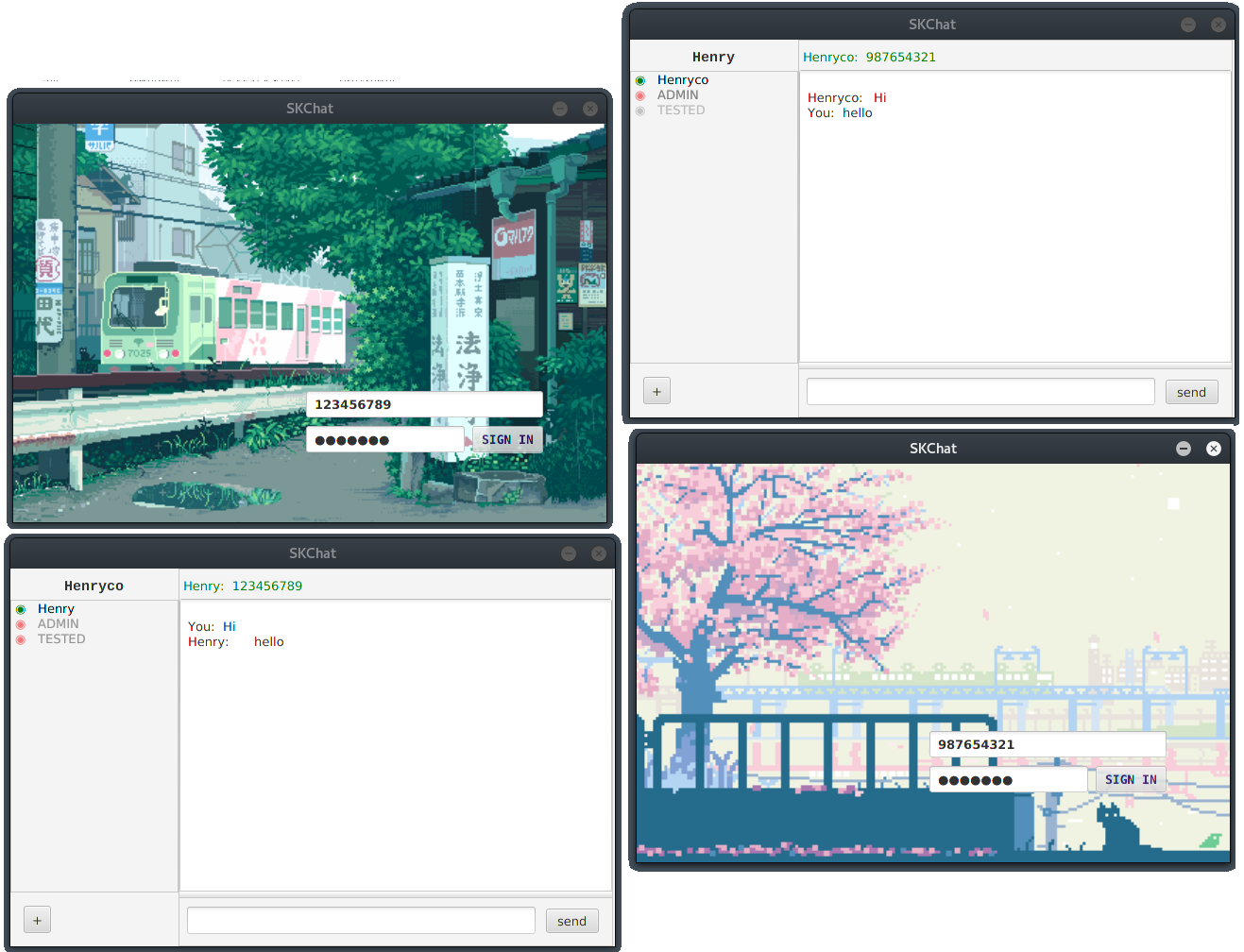Click SIGN IN in the cherry-blossom login window
The height and width of the screenshot is (952, 1244).
[x=1131, y=779]
